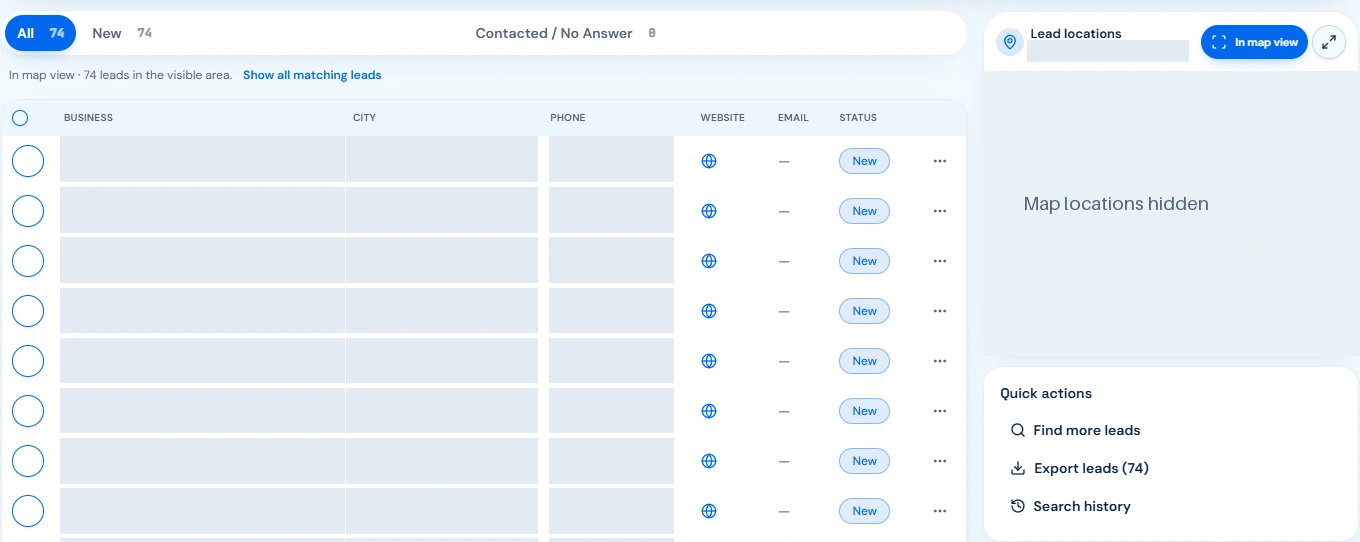The height and width of the screenshot is (542, 1360).
Task: Open the New 74 tab
Action: 122,33
